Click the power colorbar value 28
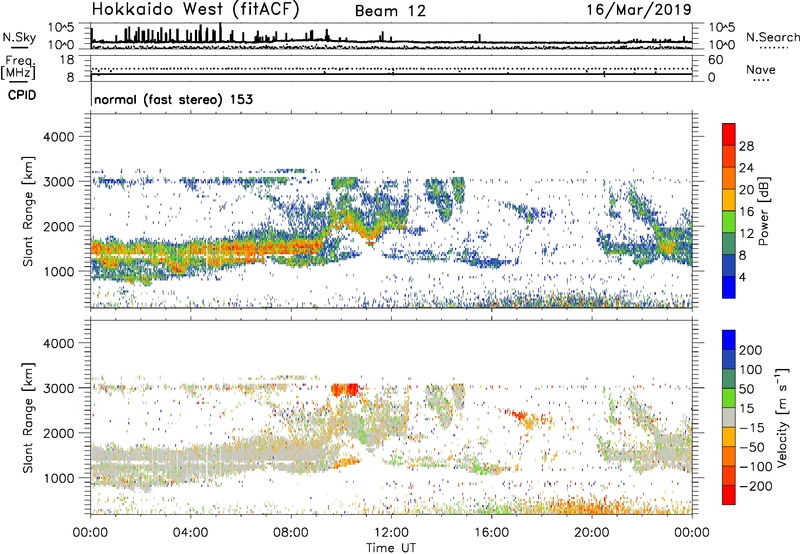 (x=746, y=146)
